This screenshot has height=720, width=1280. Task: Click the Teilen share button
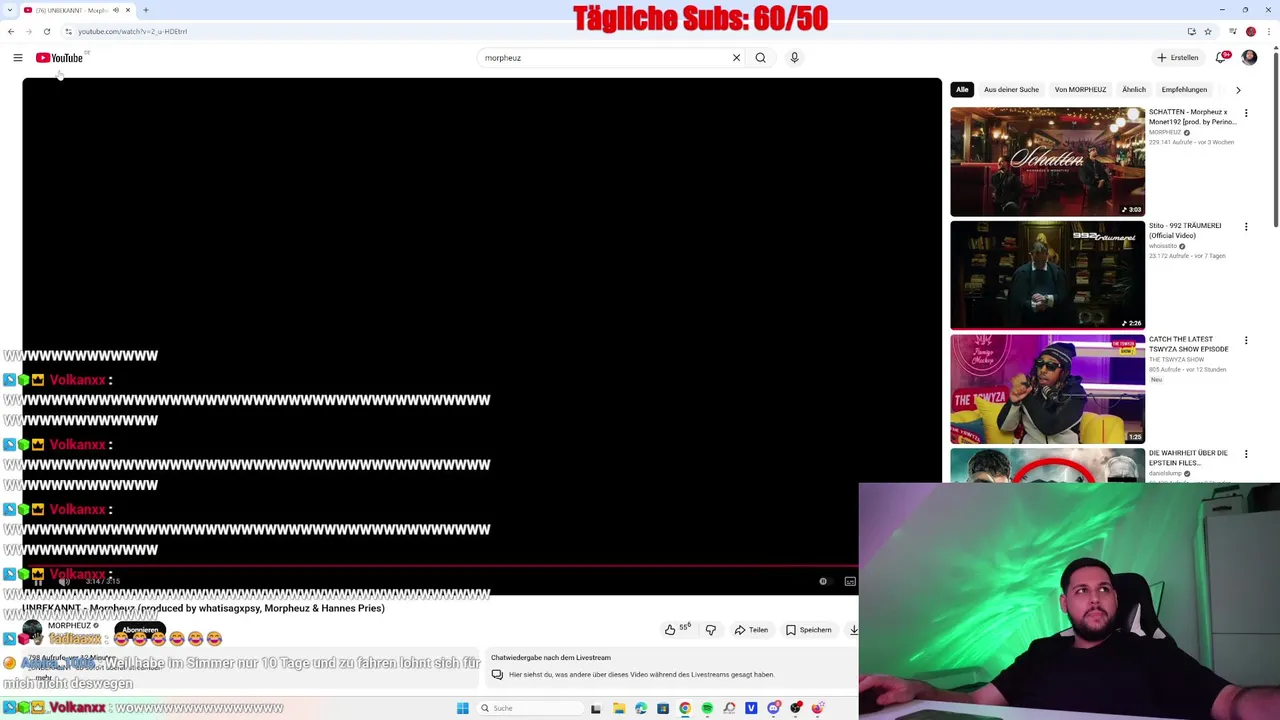click(751, 630)
